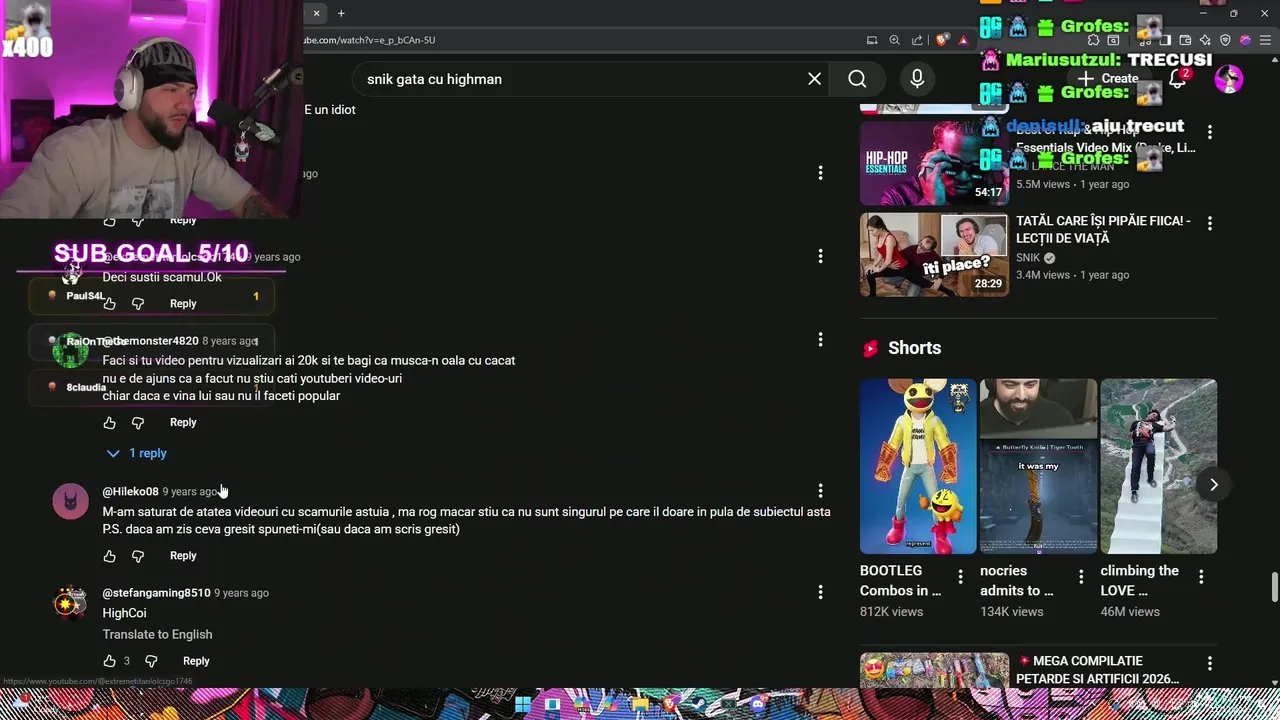Viewport: 1280px width, 720px height.
Task: Like the 'Deci sustii scamul.Ok' comment
Action: coord(110,304)
